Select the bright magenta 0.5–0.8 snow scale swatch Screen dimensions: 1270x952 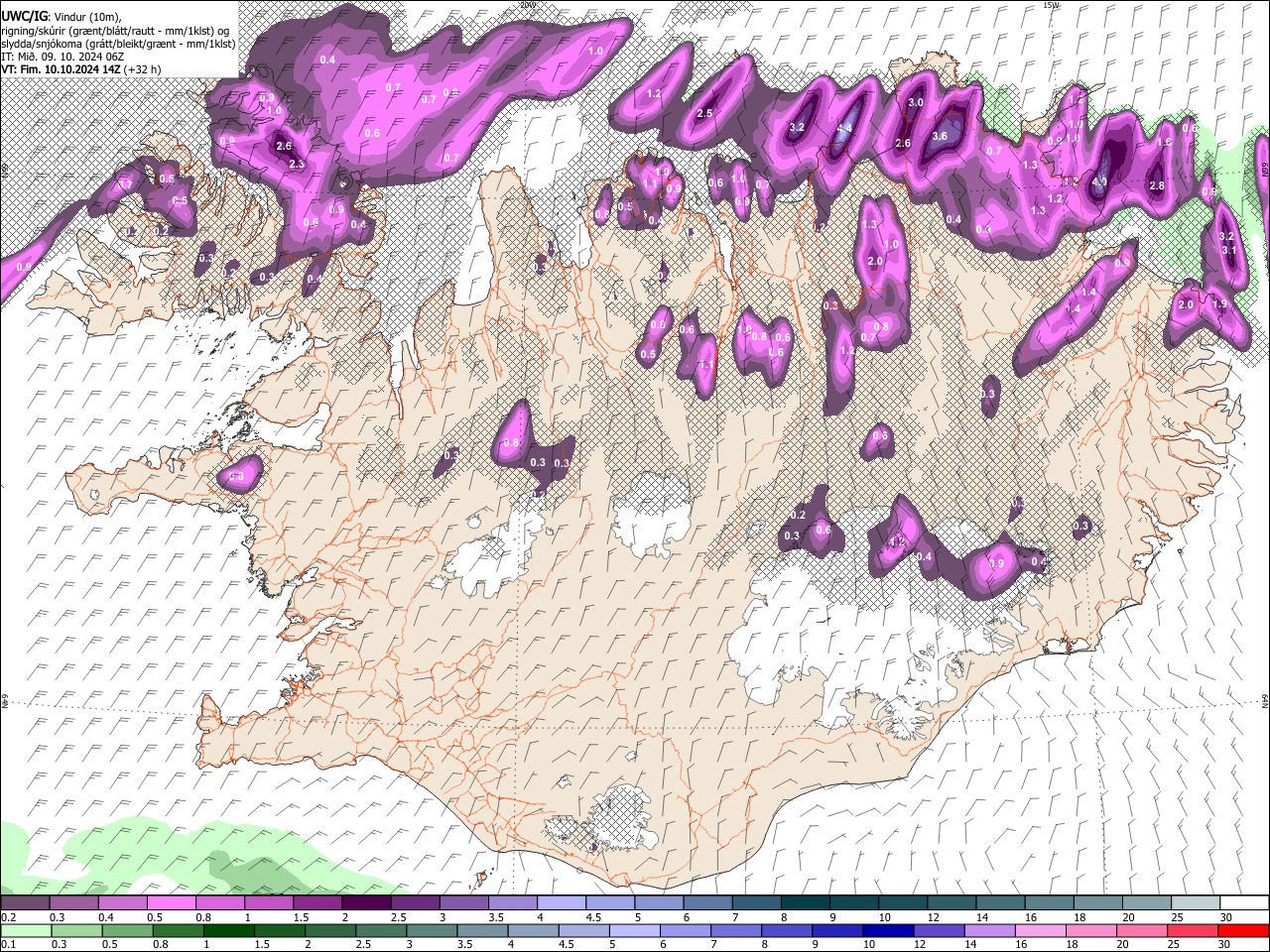(171, 902)
